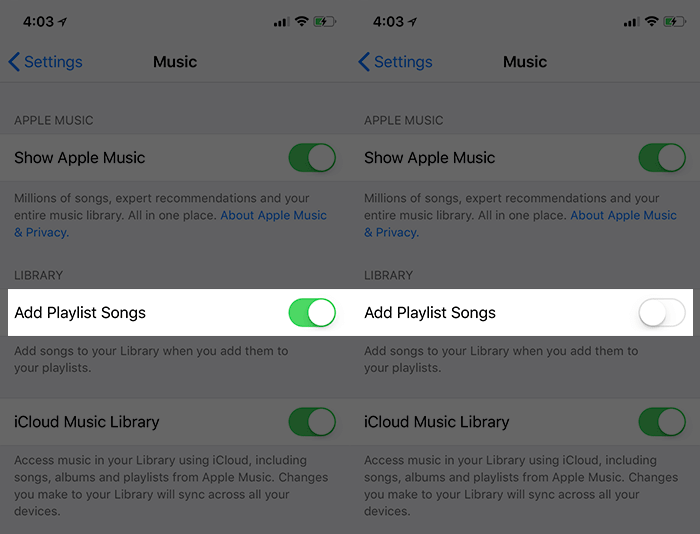Tap the Add Playlist Songs label on right
The image size is (700, 534).
click(430, 313)
